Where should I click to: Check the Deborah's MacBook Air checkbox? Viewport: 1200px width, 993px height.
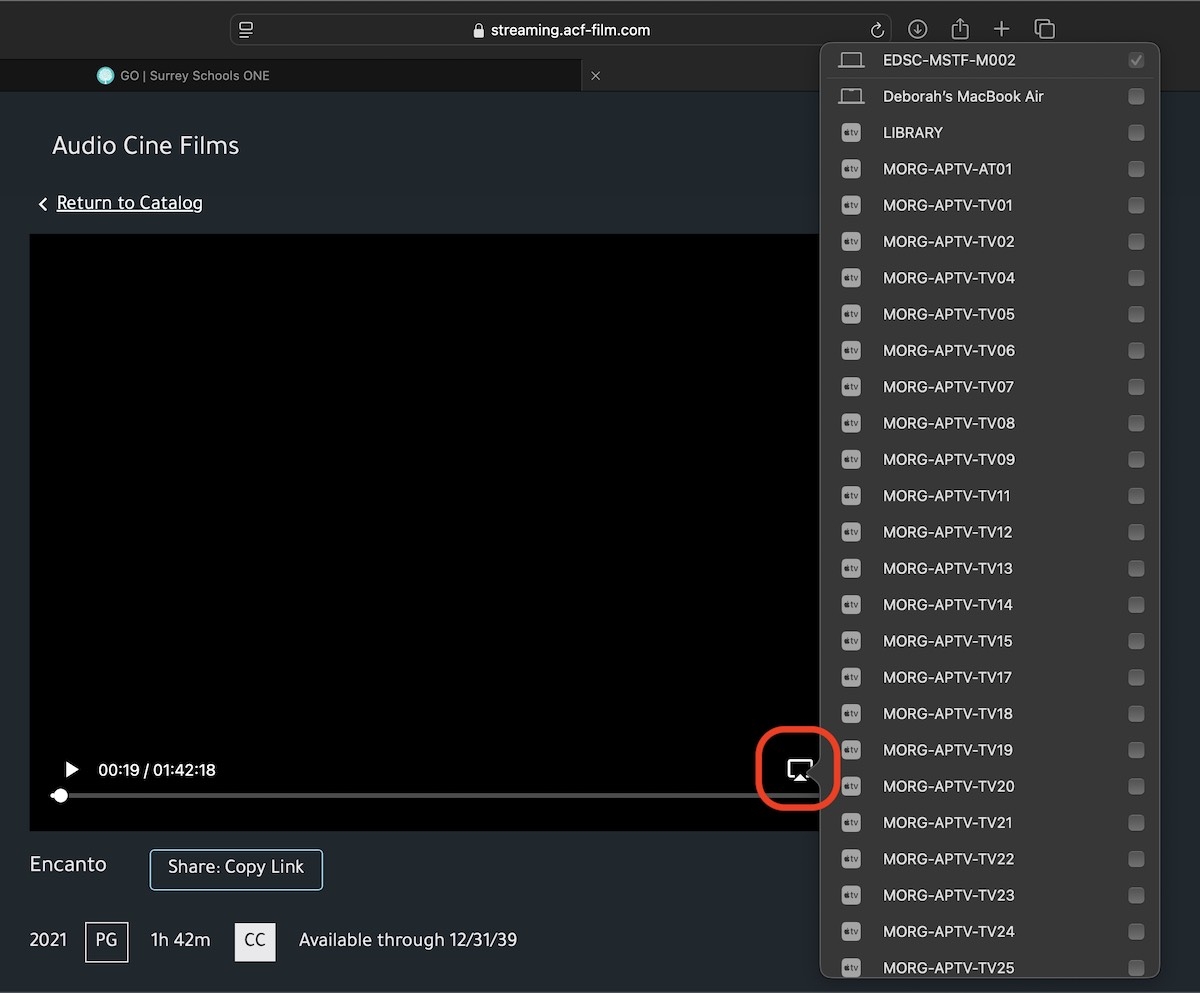(1136, 96)
